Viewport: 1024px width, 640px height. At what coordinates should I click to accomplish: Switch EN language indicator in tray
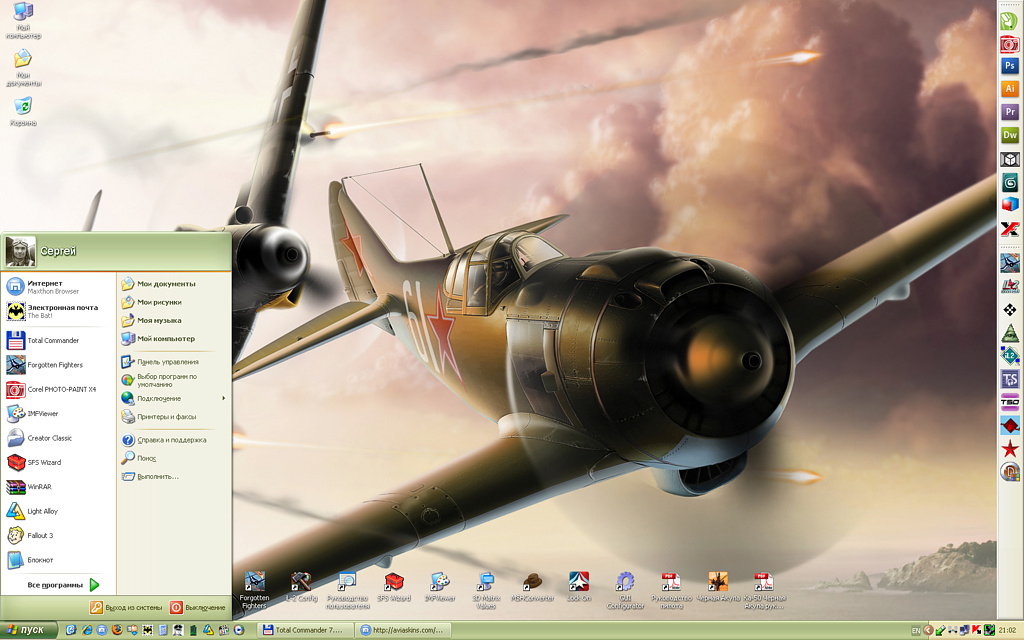[916, 631]
